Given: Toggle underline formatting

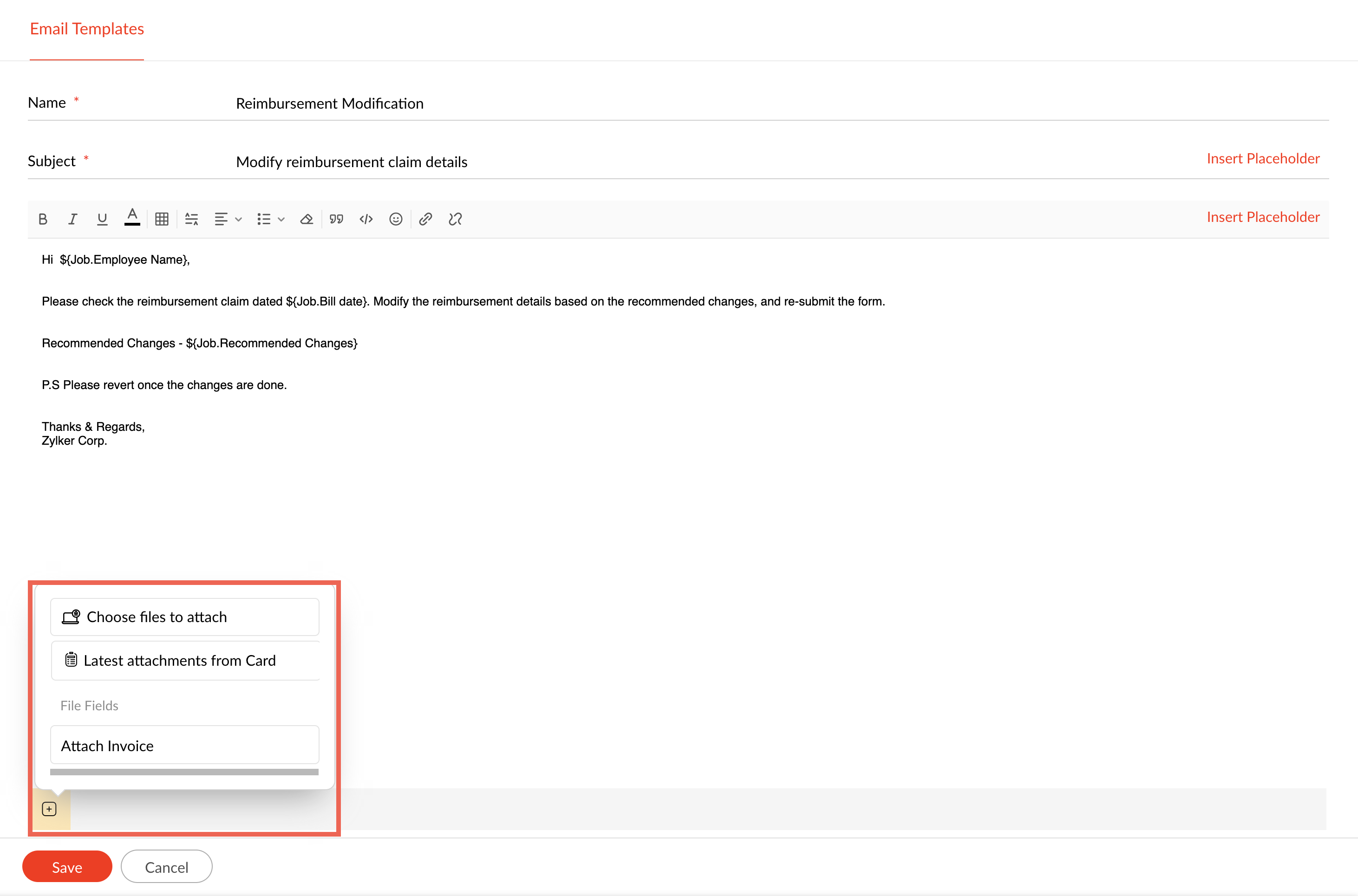Looking at the screenshot, I should click(102, 219).
